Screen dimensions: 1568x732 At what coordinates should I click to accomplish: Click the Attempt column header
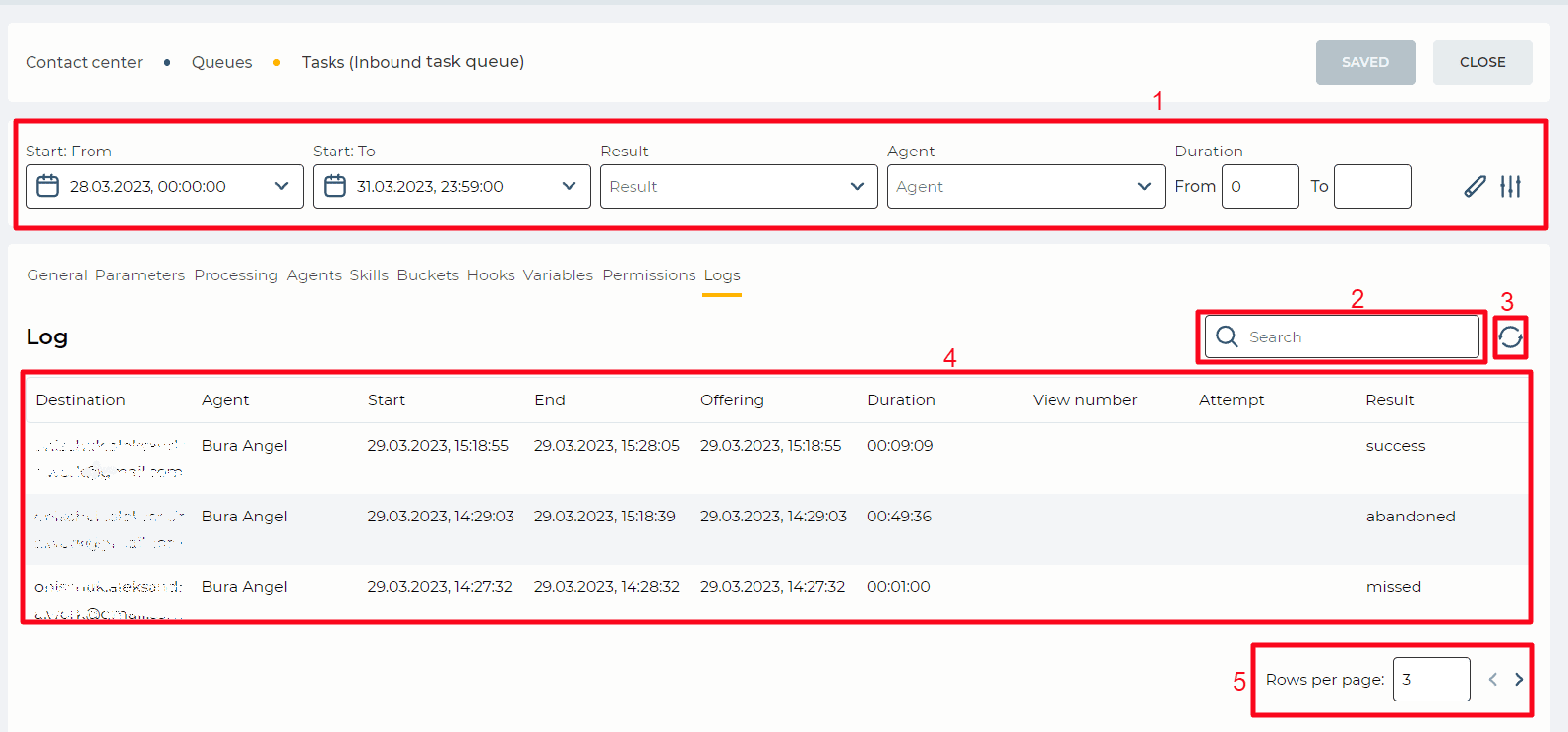[1232, 400]
